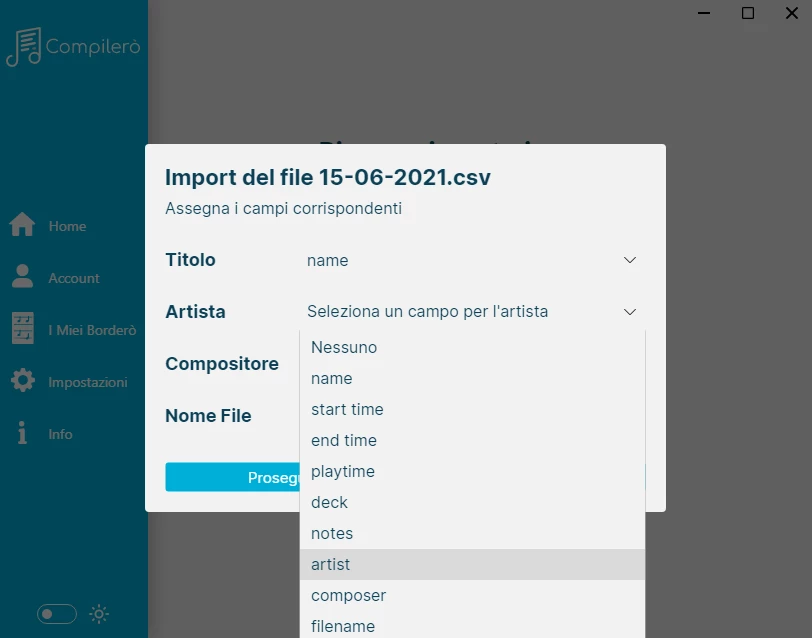This screenshot has height=638, width=812.
Task: Click the Nome File field label
Action: pos(208,416)
